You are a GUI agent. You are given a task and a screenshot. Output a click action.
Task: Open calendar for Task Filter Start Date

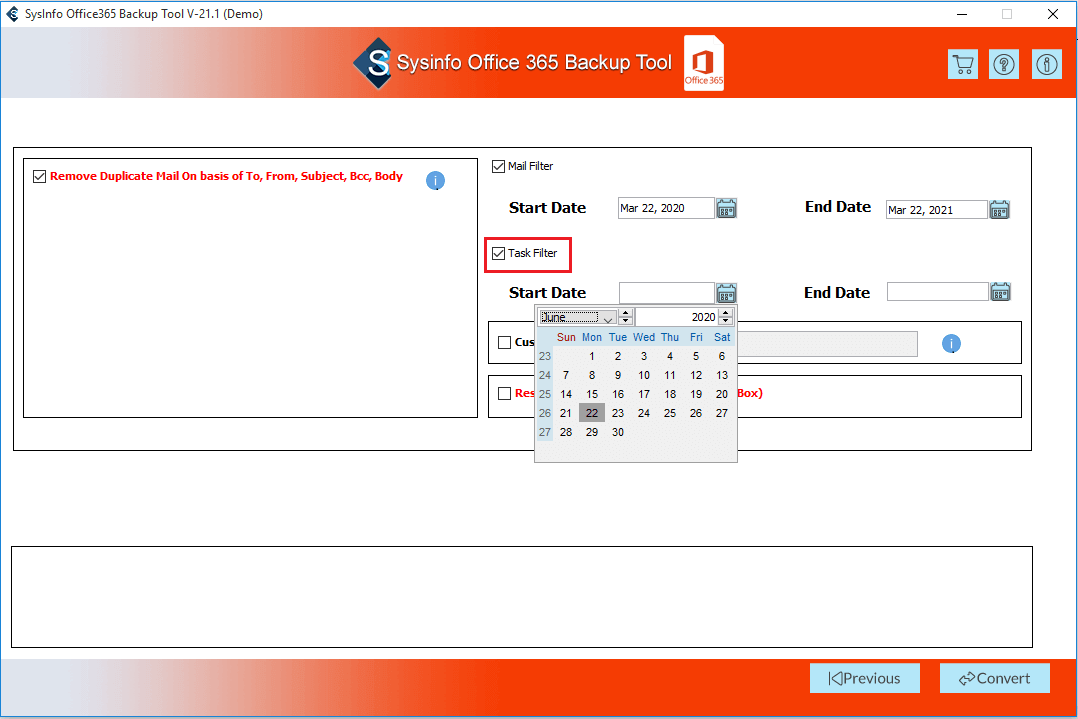(x=727, y=293)
